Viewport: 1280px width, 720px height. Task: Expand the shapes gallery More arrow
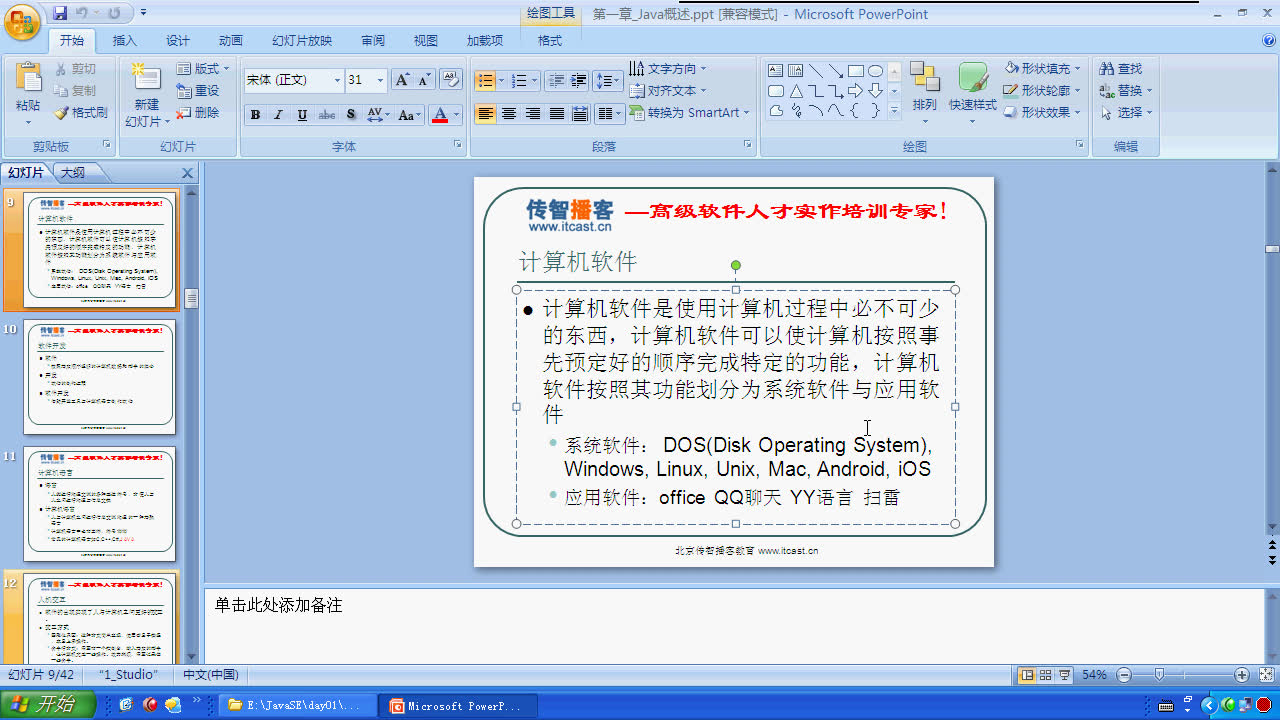pyautogui.click(x=894, y=111)
